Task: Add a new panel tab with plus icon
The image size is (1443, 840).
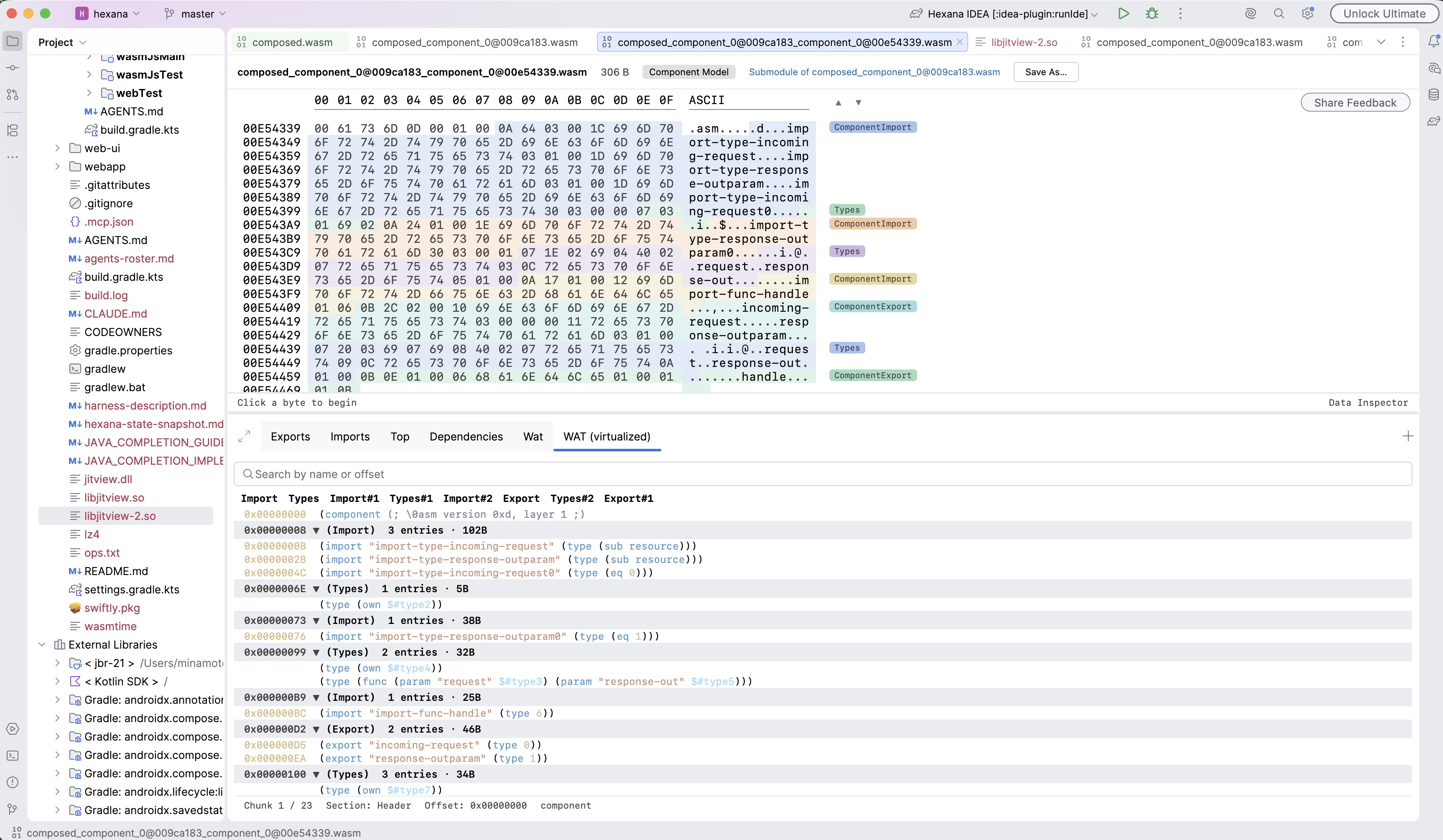Action: click(x=1408, y=436)
